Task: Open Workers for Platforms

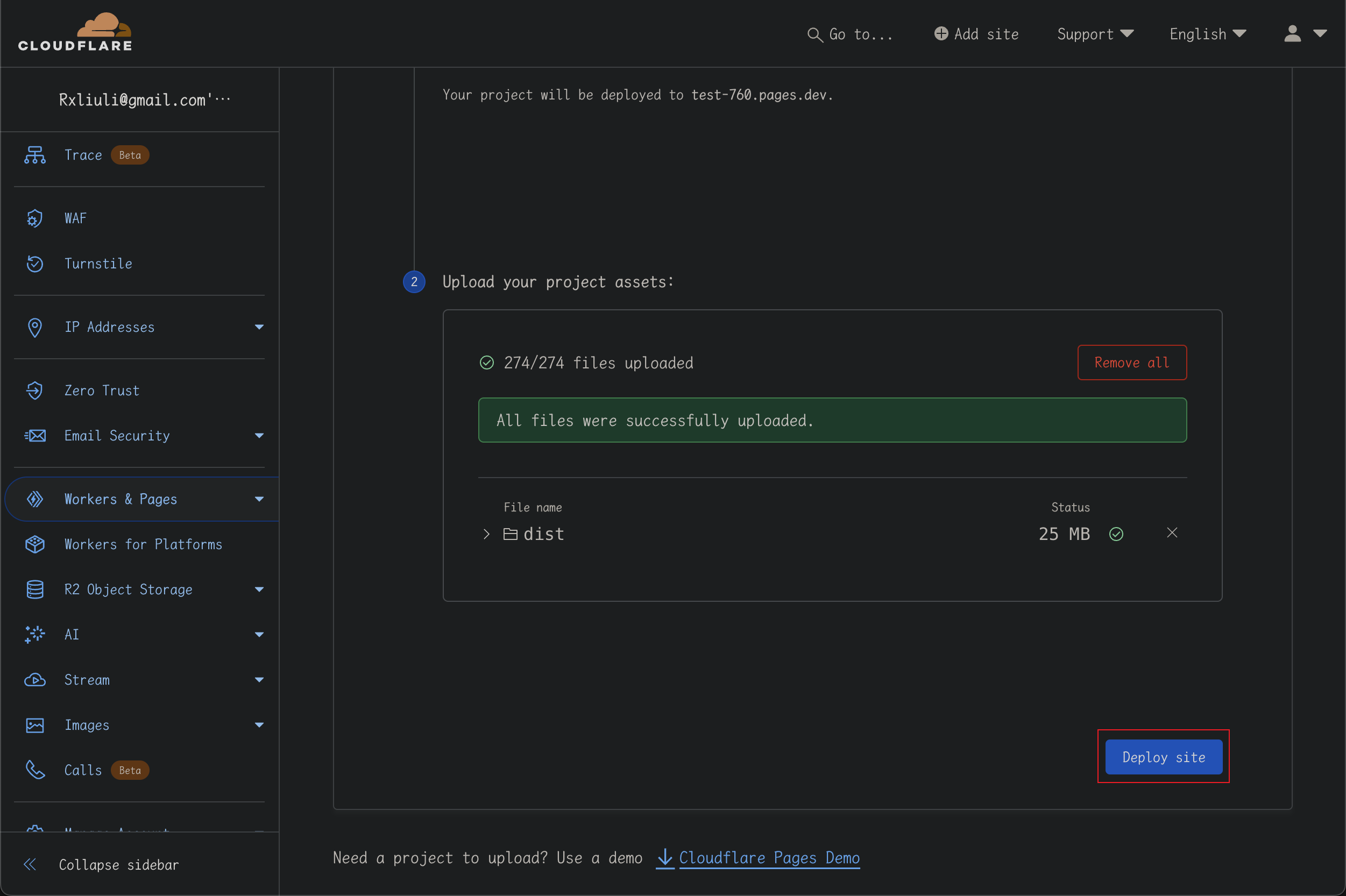Action: 143,544
